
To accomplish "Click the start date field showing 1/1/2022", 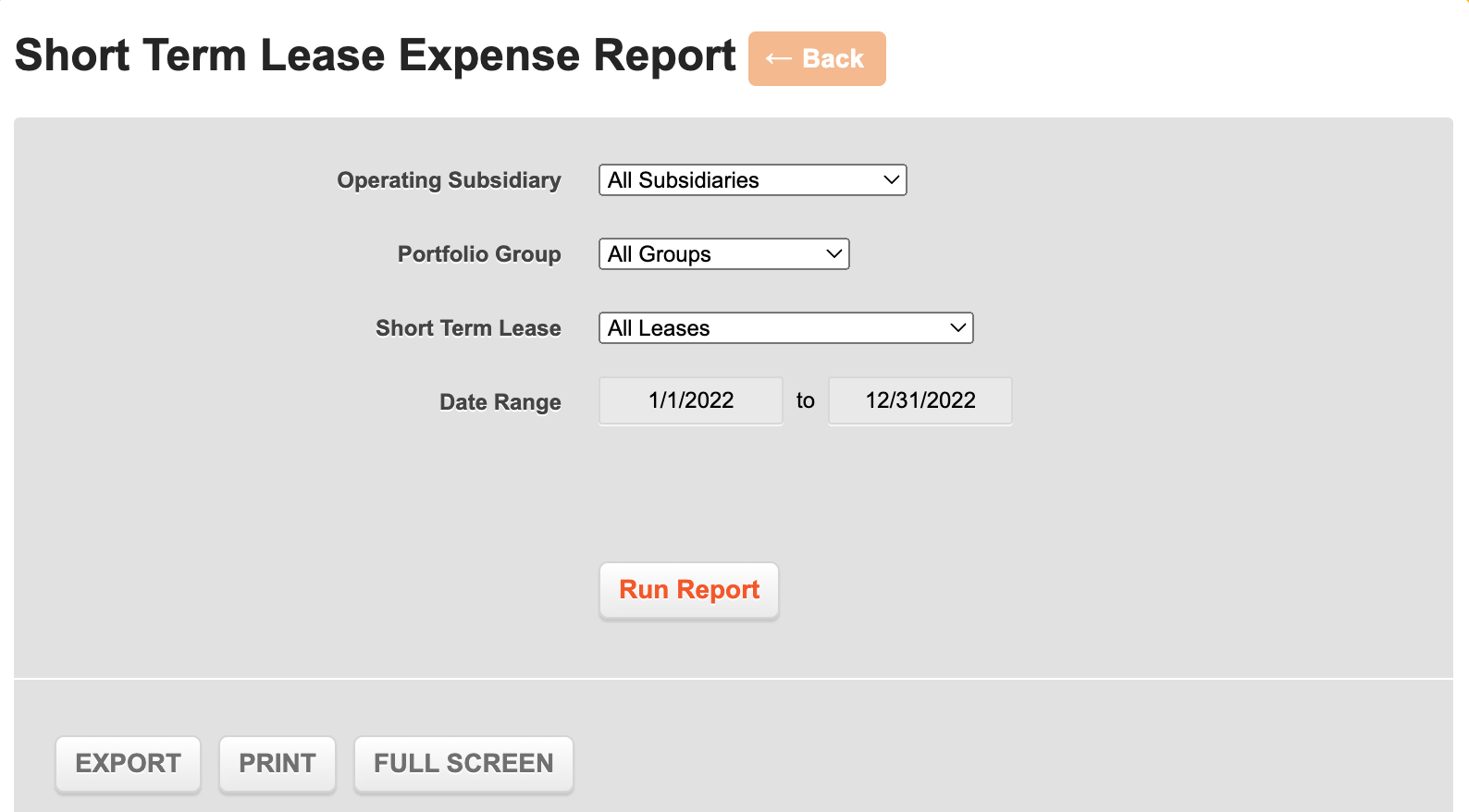I will click(x=690, y=400).
